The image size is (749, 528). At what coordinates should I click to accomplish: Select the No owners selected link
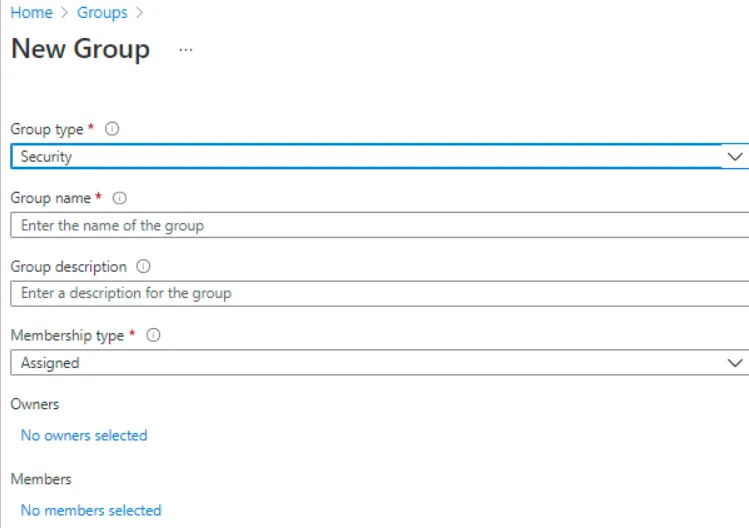coord(84,435)
